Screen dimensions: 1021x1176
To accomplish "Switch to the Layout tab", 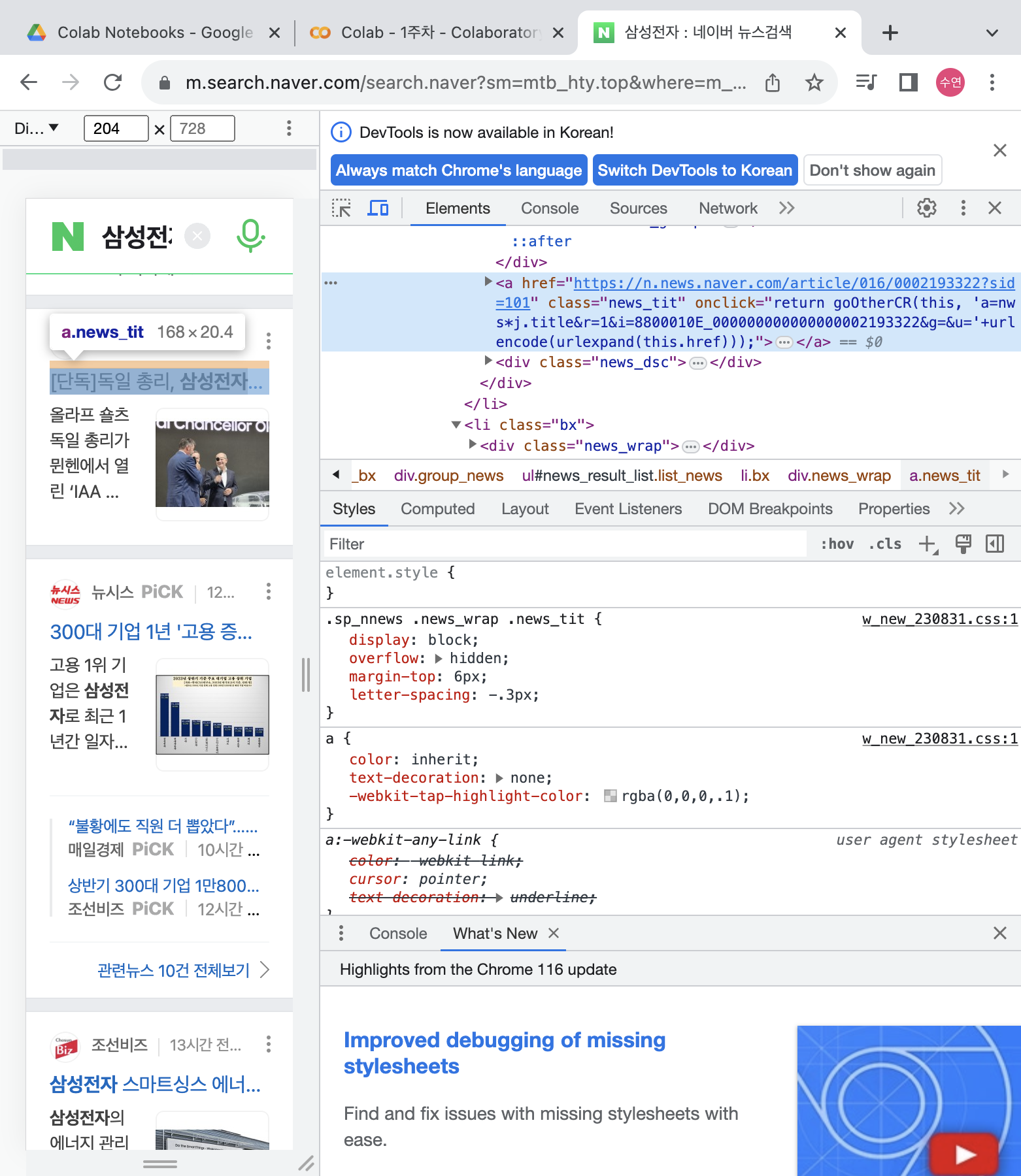I will [525, 509].
